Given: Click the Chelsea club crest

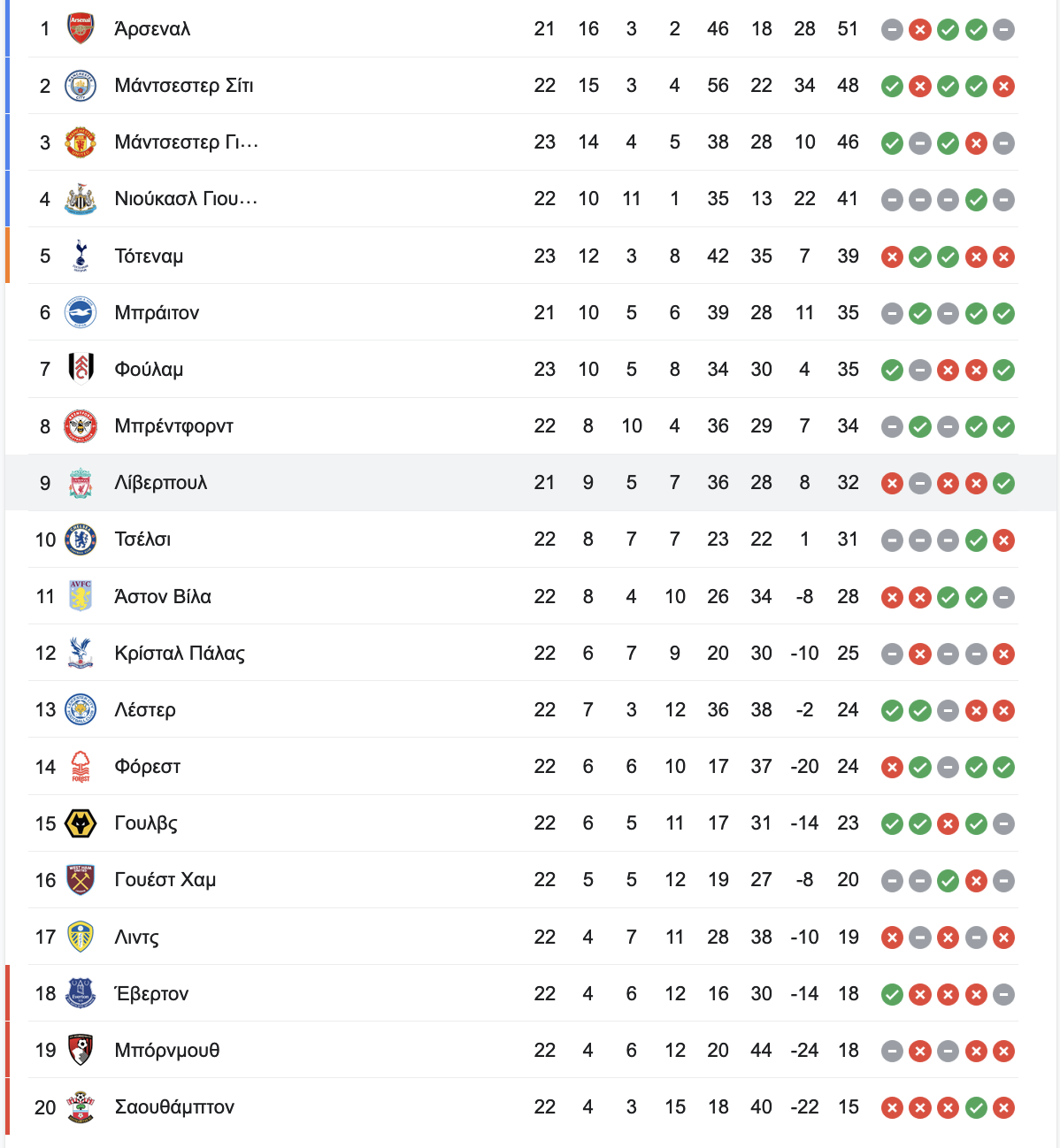Looking at the screenshot, I should [81, 540].
